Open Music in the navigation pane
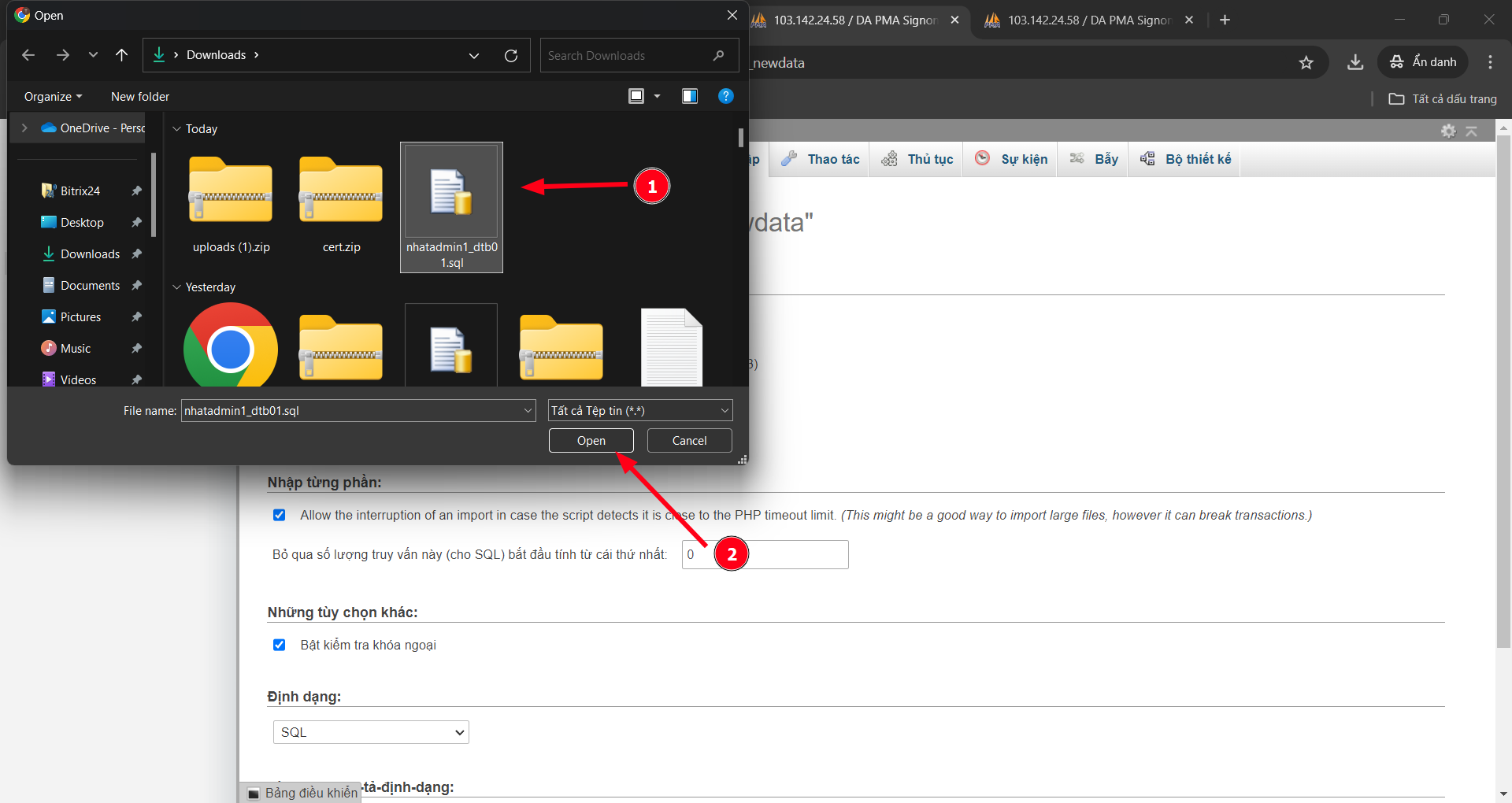Image resolution: width=1512 pixels, height=803 pixels. tap(76, 348)
